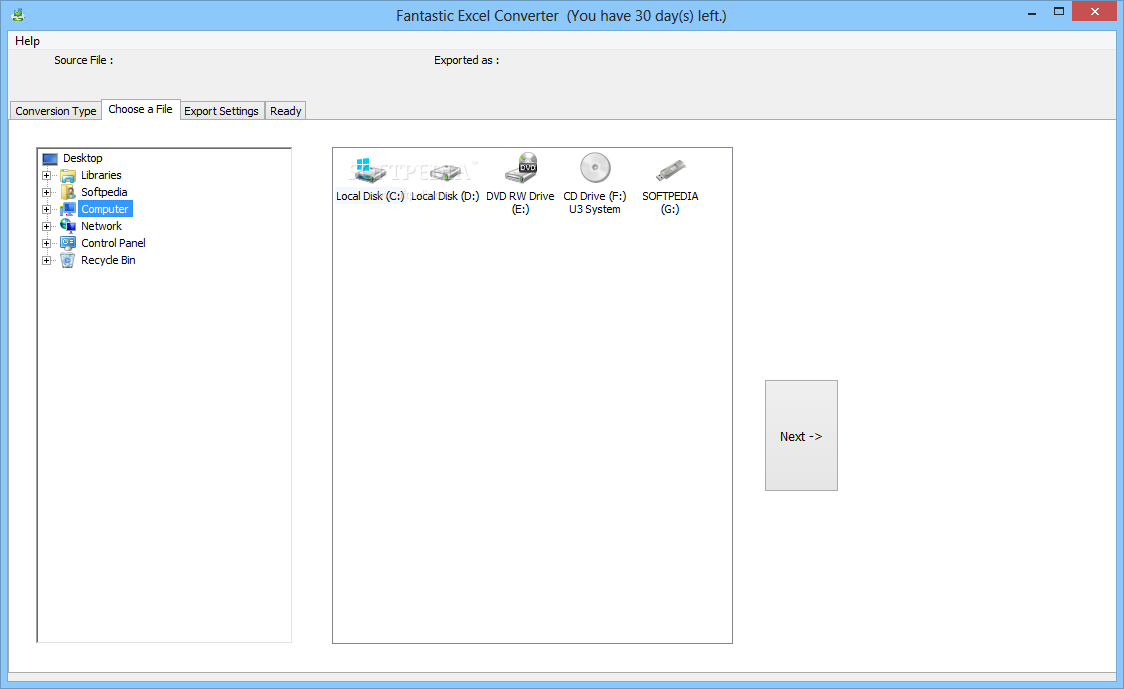Select the SOFTPEDIA (G:) USB drive icon
This screenshot has width=1124, height=689.
click(x=670, y=170)
